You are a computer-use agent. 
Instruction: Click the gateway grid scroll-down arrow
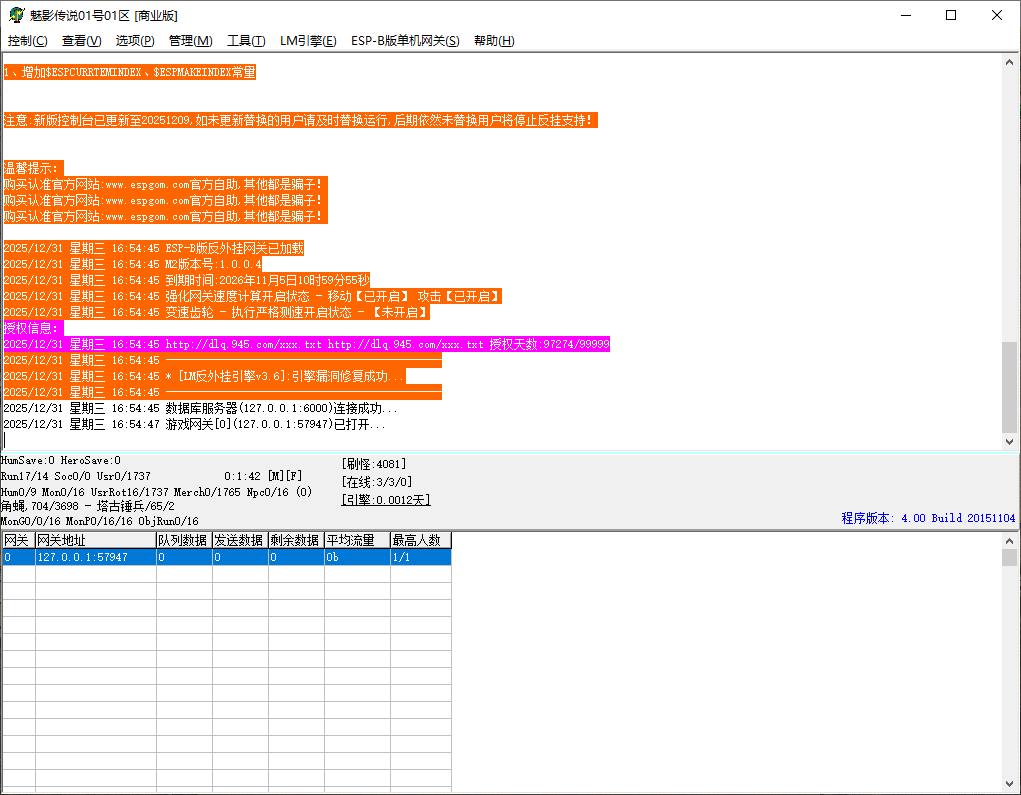pyautogui.click(x=1010, y=785)
